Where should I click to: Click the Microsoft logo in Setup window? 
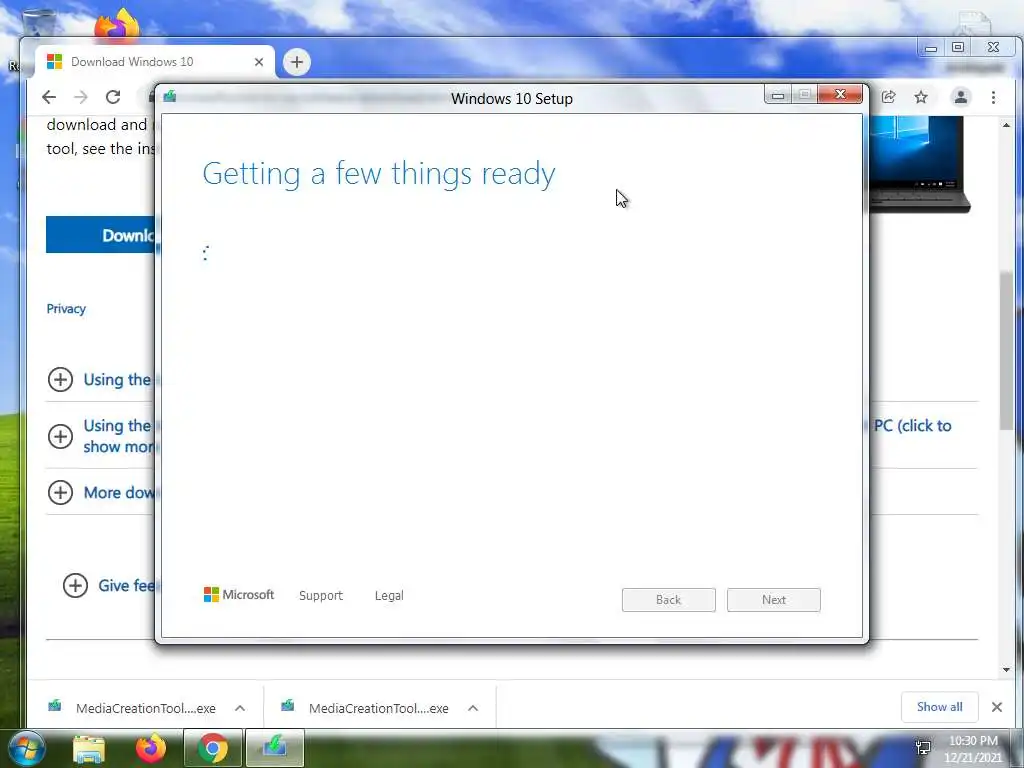(238, 595)
